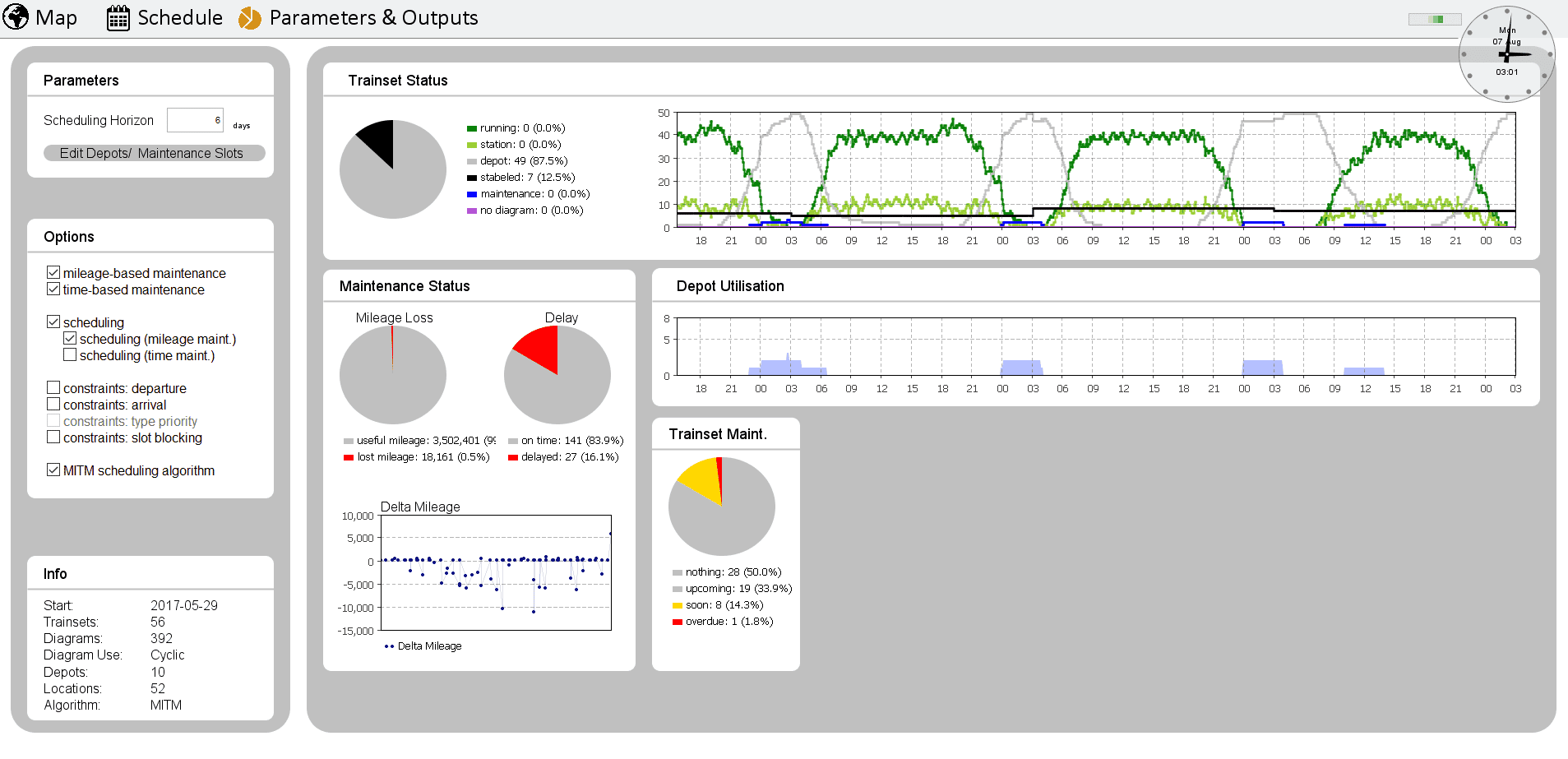Click the globe Map icon
1568x759 pixels.
tap(16, 17)
